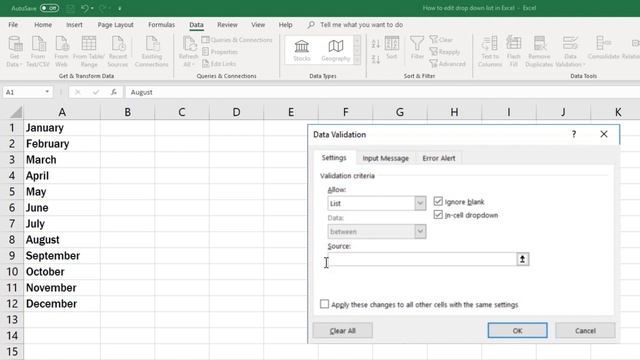The image size is (640, 360).
Task: Click Reapply filter command
Action: [x=444, y=52]
